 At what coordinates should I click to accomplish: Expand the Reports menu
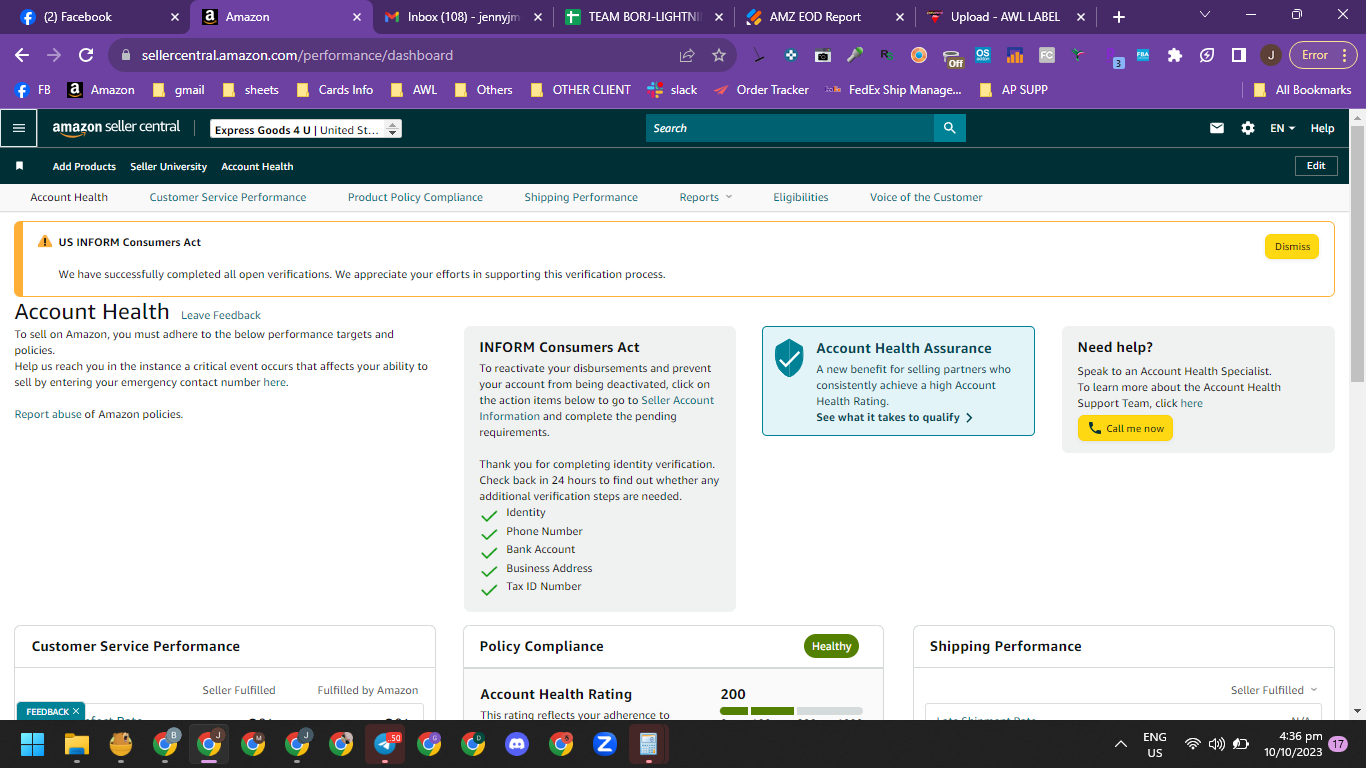click(x=706, y=197)
